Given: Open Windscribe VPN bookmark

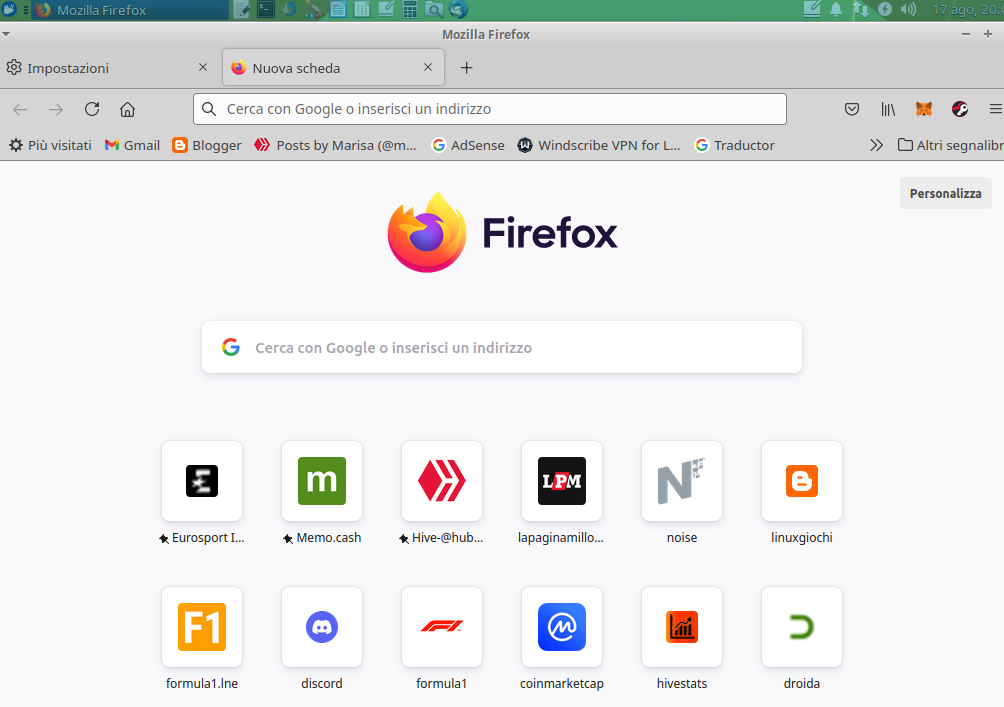Looking at the screenshot, I should [599, 145].
